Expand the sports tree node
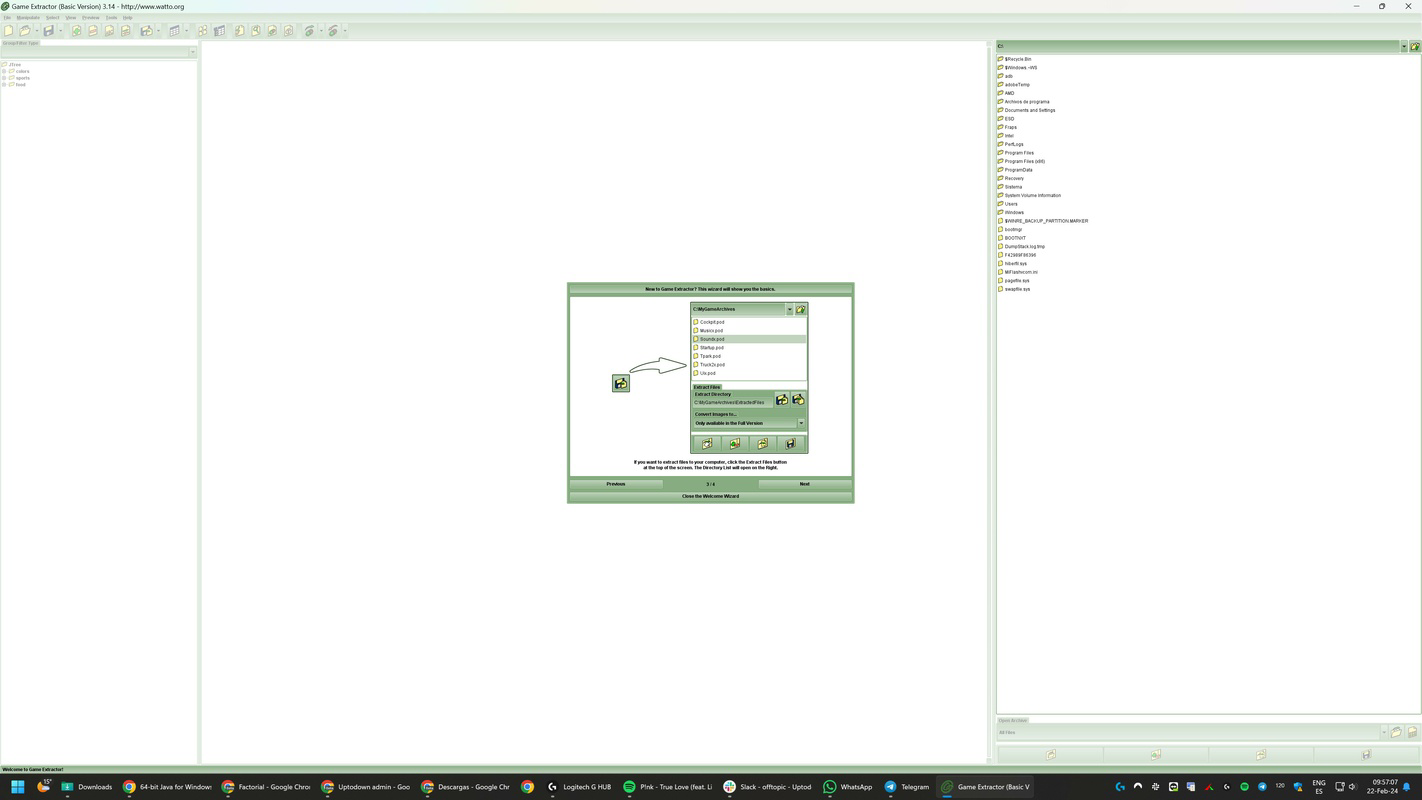The width and height of the screenshot is (1422, 800). click(4, 78)
